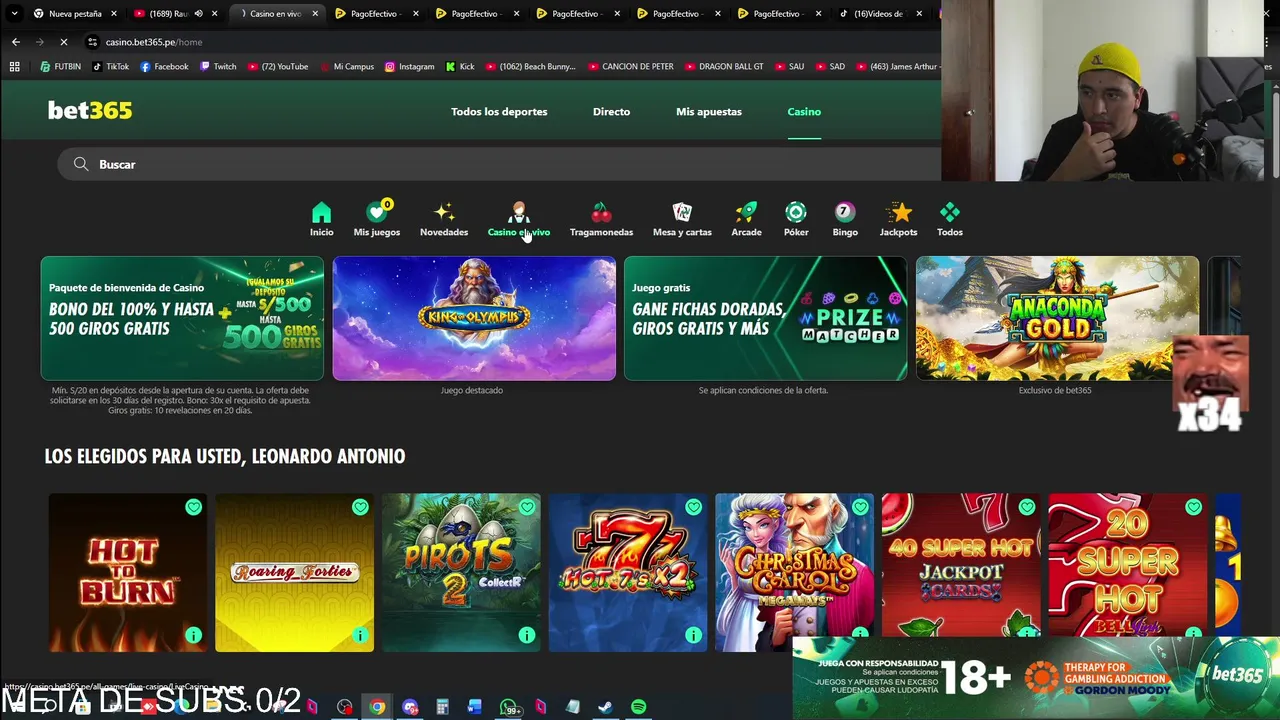This screenshot has width=1280, height=720.
Task: Open Word in the taskbar
Action: [x=475, y=707]
